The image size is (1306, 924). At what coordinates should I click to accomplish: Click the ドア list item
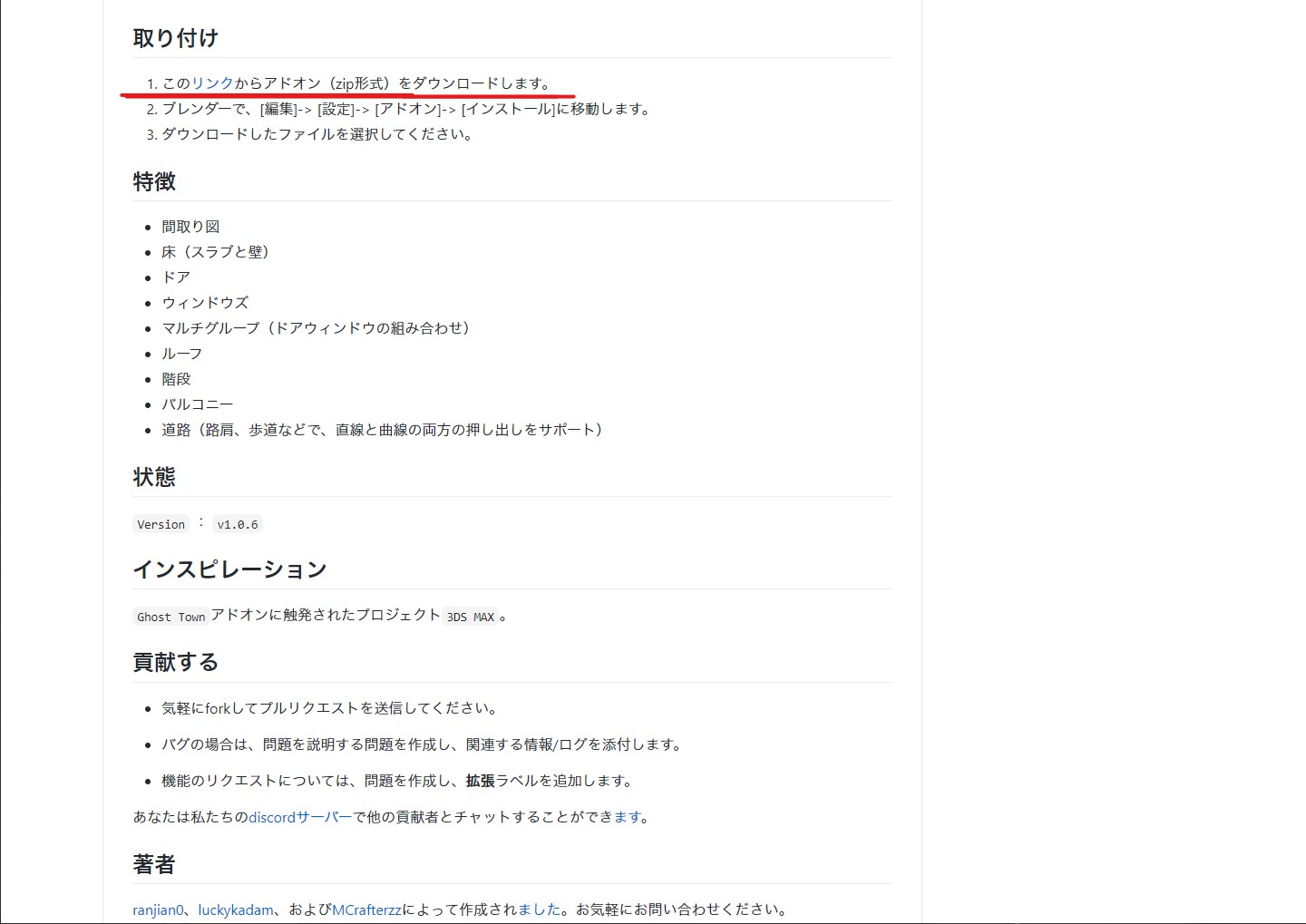(x=176, y=277)
